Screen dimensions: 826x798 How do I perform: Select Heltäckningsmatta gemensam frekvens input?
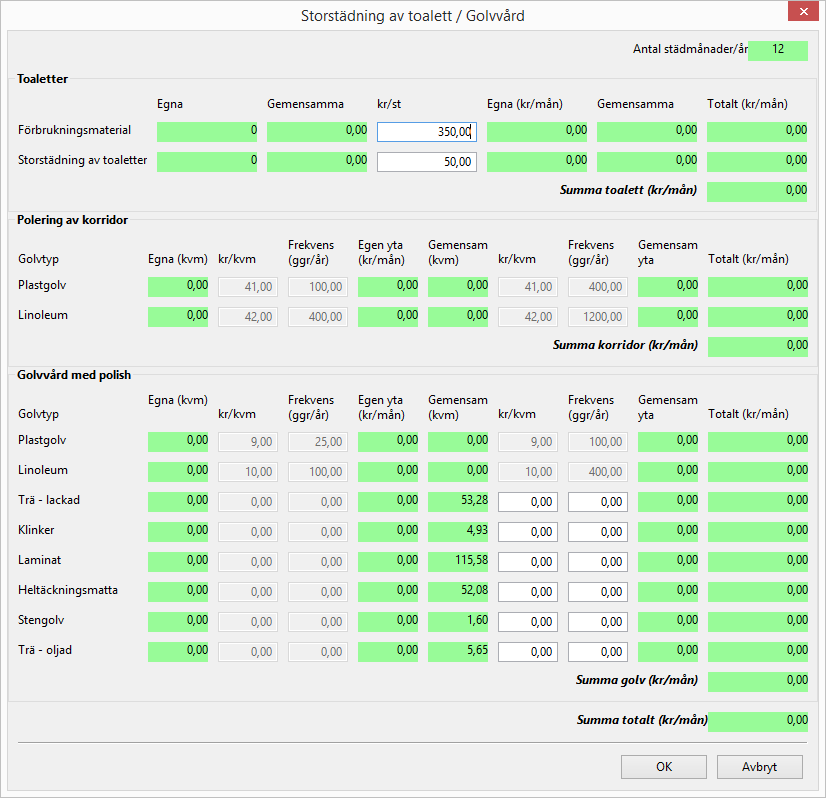point(598,591)
